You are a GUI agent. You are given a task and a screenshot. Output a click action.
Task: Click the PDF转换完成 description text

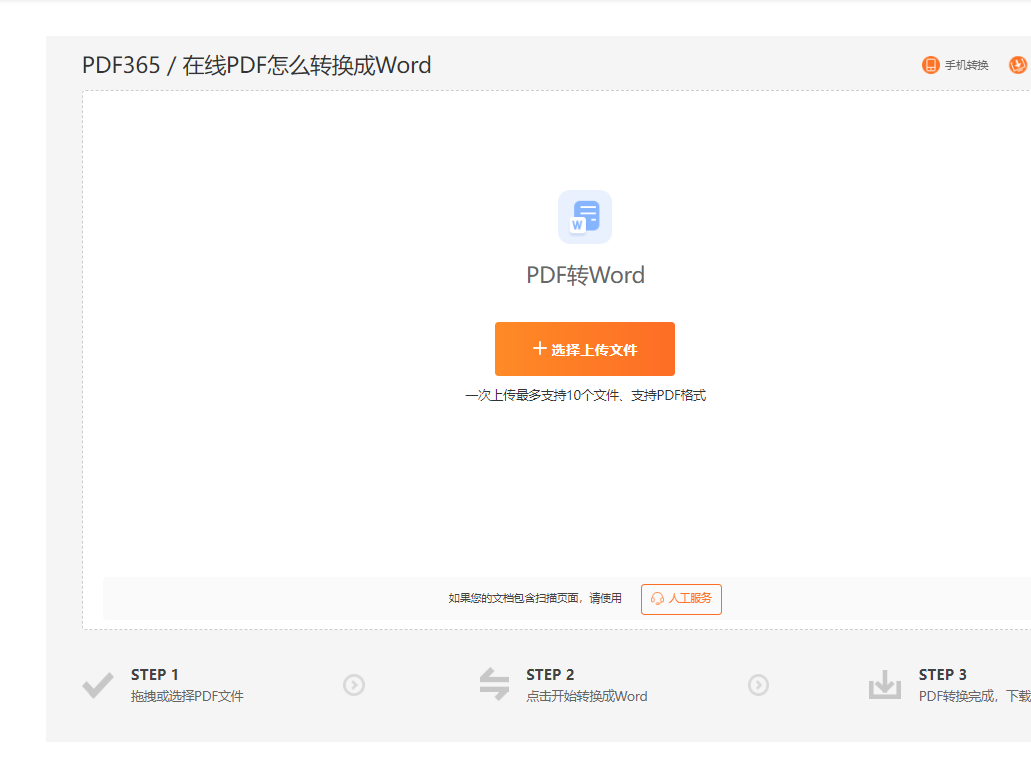974,696
